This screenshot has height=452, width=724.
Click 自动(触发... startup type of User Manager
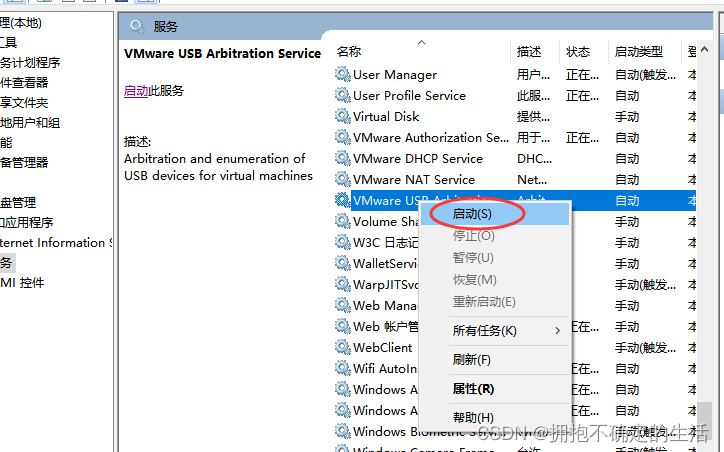tap(646, 75)
